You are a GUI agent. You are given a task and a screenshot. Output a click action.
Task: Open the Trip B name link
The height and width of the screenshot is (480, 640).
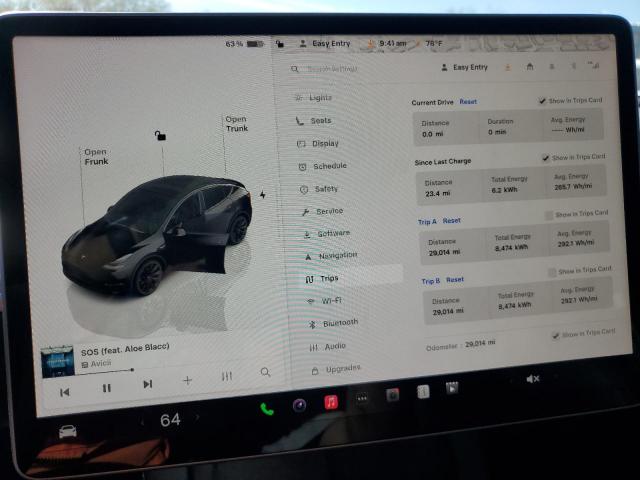431,281
